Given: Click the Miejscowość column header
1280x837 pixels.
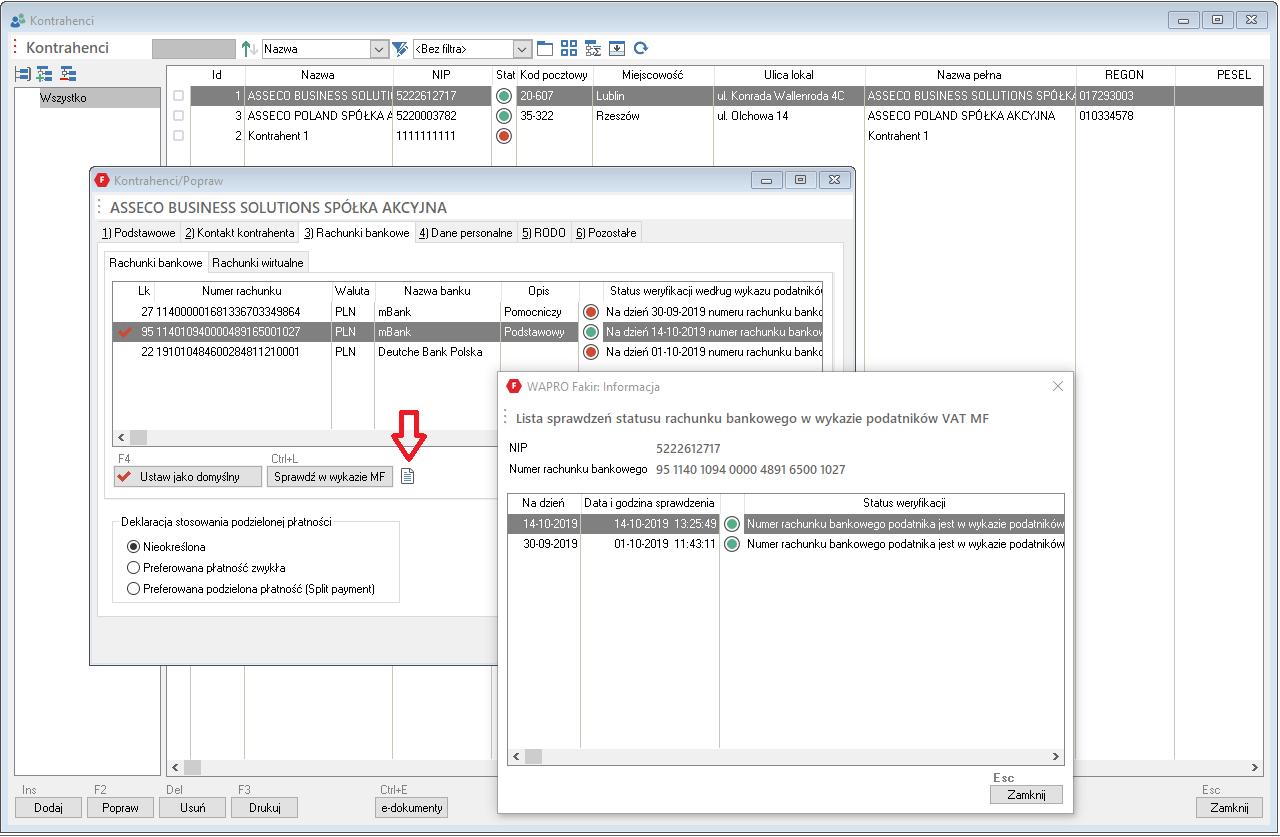Looking at the screenshot, I should pos(652,75).
